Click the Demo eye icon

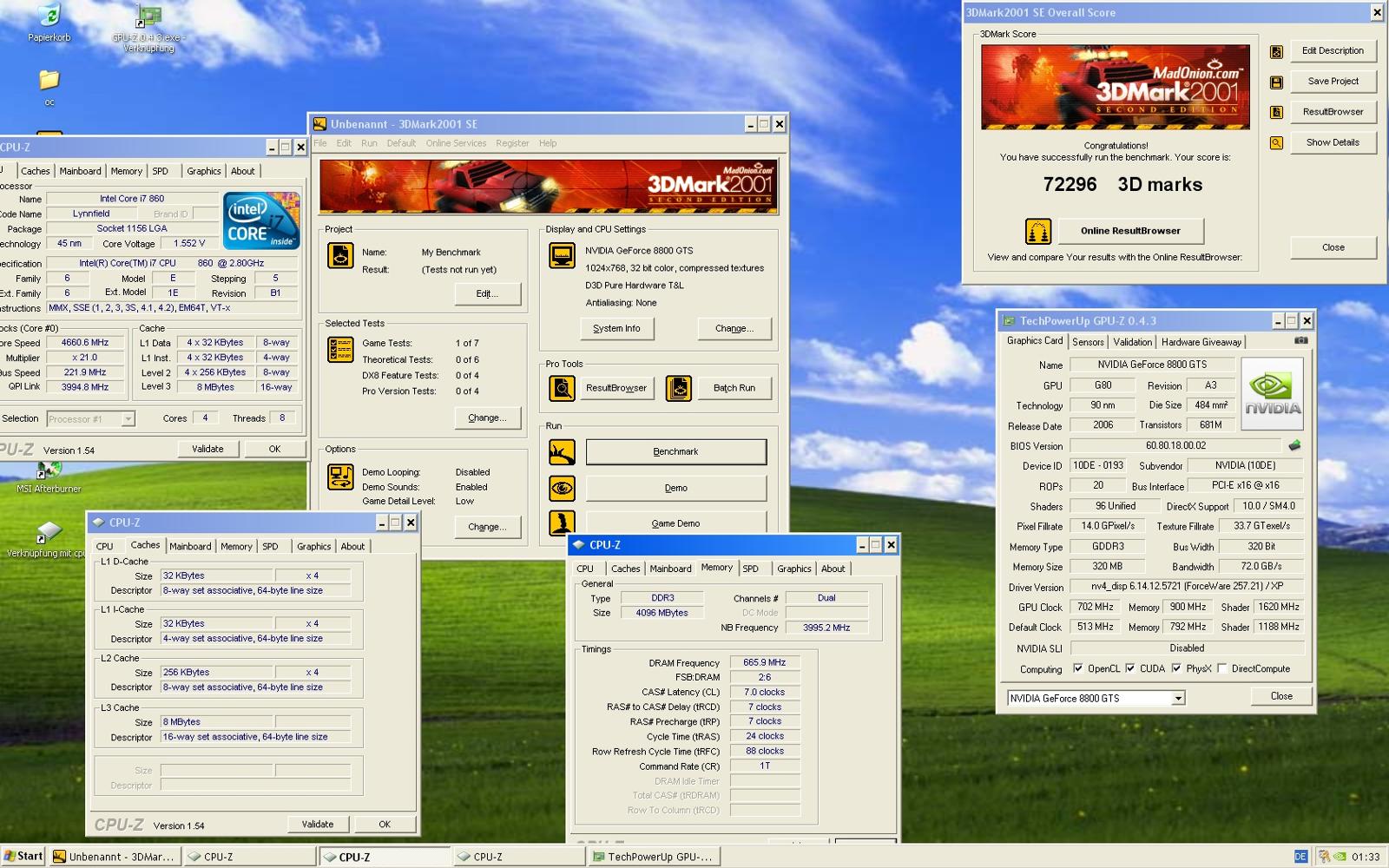(x=562, y=488)
